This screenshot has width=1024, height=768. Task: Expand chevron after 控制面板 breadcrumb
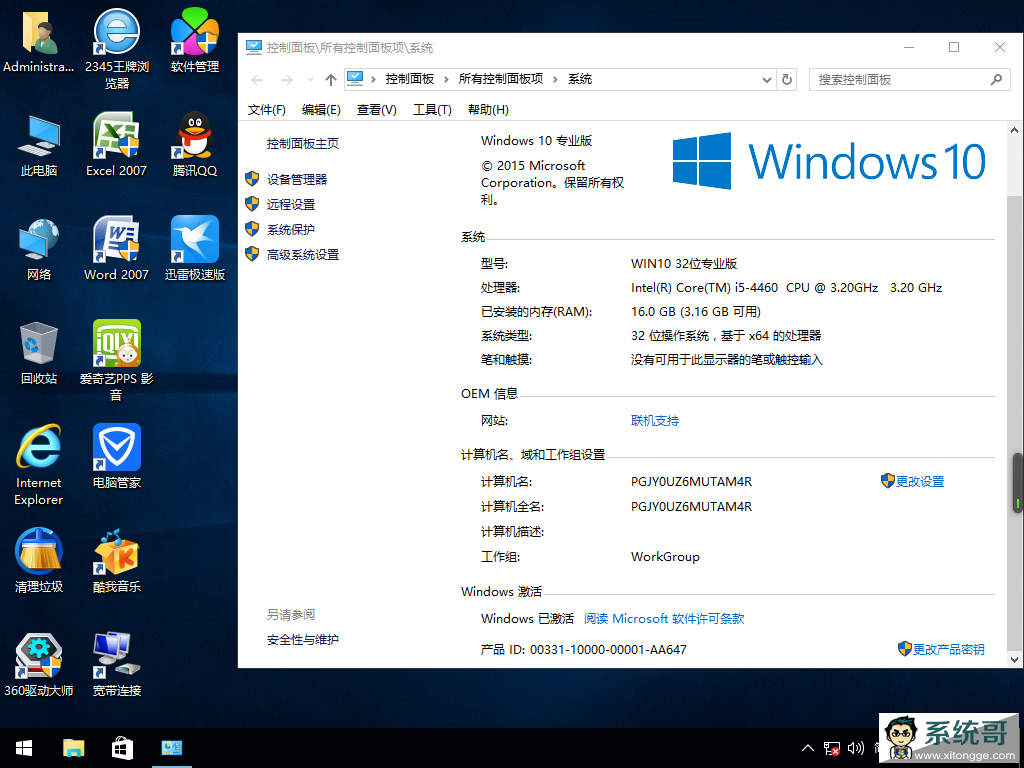point(446,80)
